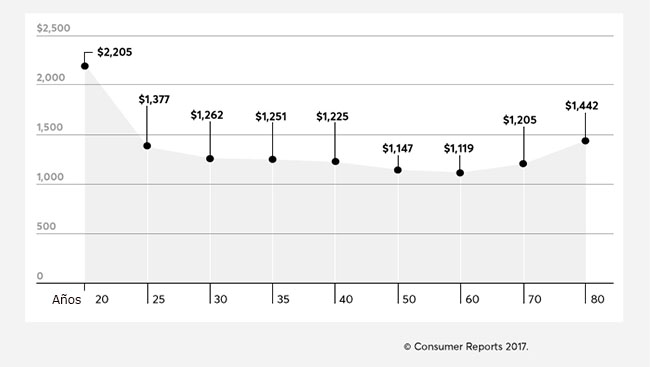The width and height of the screenshot is (650, 367).
Task: Click the 1,000 y-axis label
Action: (x=50, y=177)
